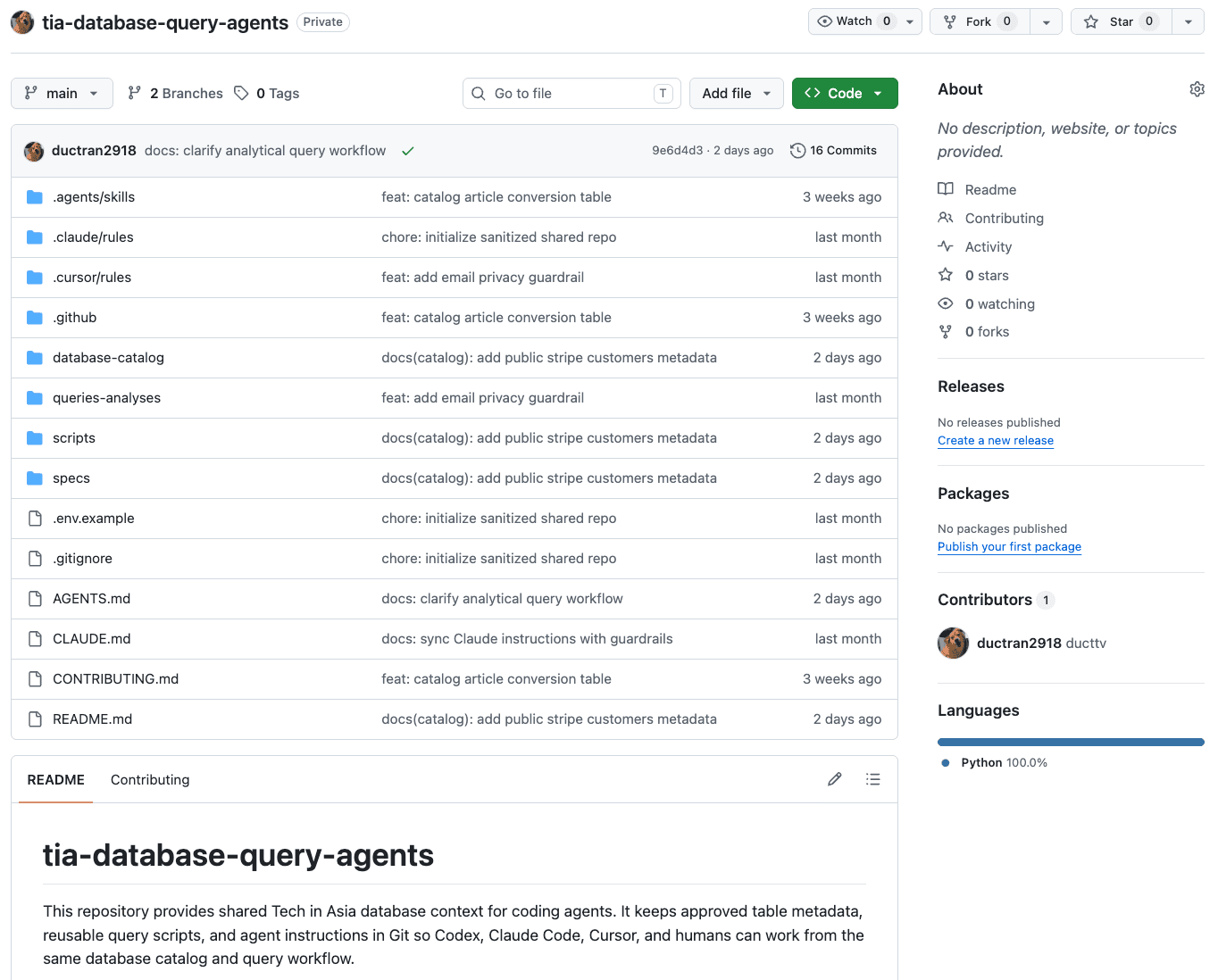Expand the Watch notifications dropdown arrow
The height and width of the screenshot is (980, 1218).
pos(909,21)
